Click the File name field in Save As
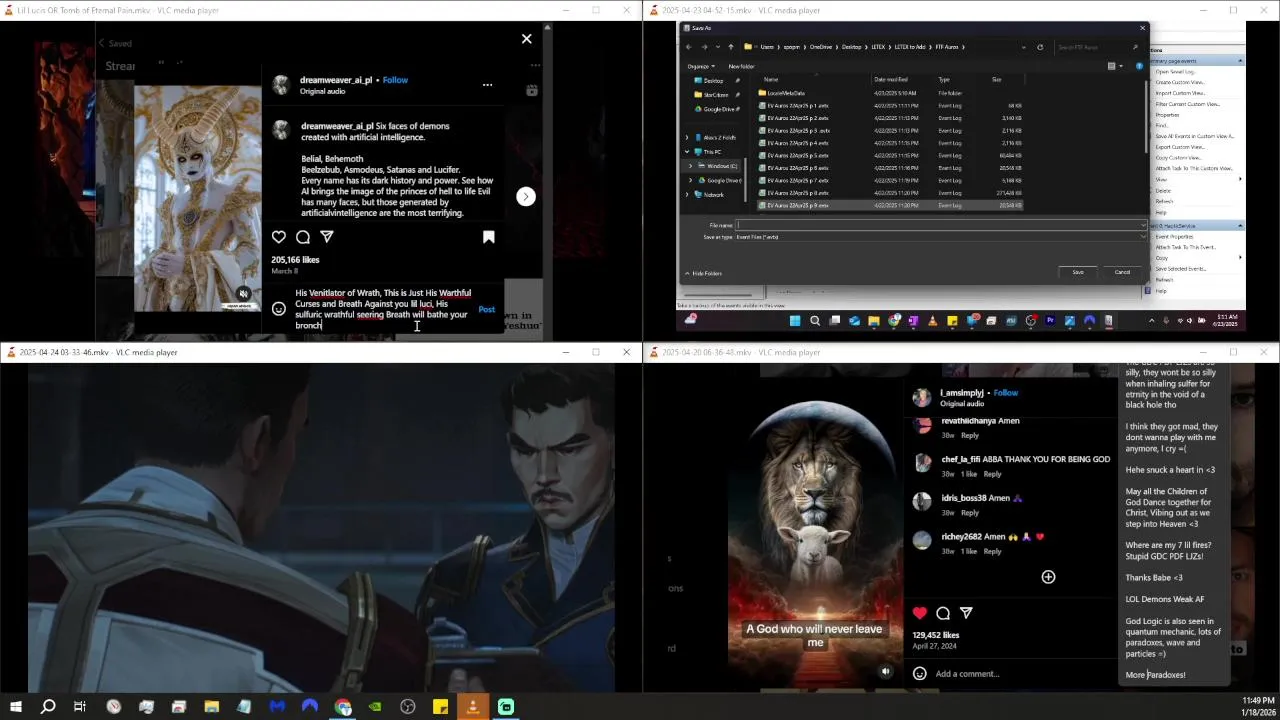Viewport: 1280px width, 720px height. pyautogui.click(x=940, y=225)
